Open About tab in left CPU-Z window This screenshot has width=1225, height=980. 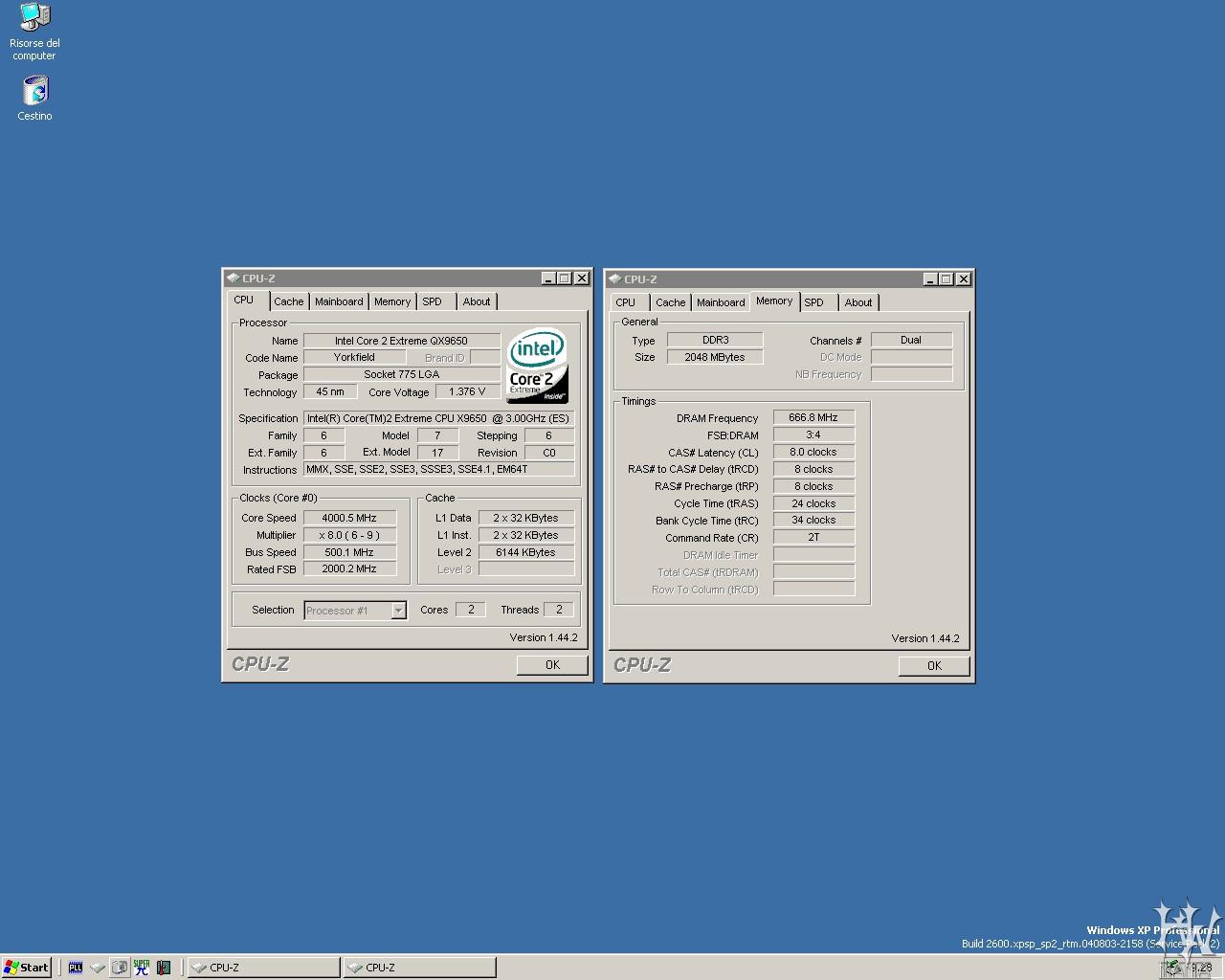coord(477,301)
